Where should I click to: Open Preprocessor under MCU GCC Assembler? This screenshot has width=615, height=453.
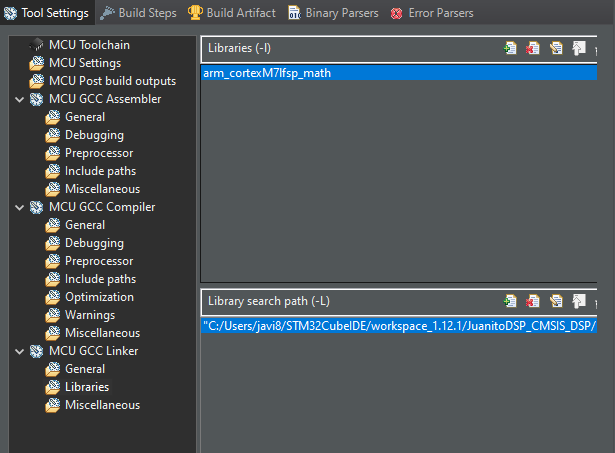pyautogui.click(x=99, y=153)
